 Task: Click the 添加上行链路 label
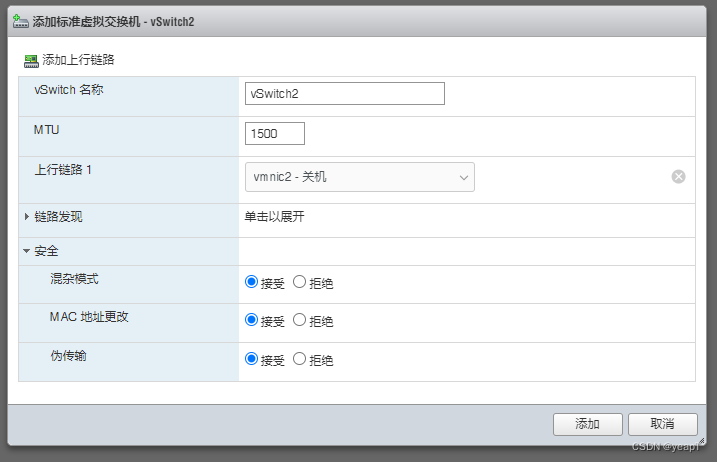coord(78,60)
